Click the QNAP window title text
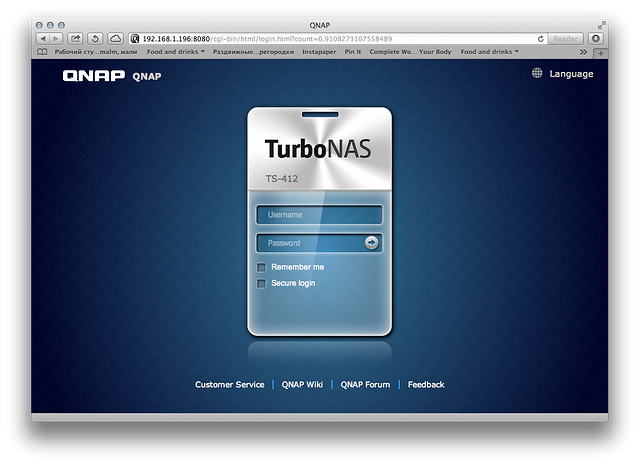This screenshot has height=466, width=640. point(320,25)
